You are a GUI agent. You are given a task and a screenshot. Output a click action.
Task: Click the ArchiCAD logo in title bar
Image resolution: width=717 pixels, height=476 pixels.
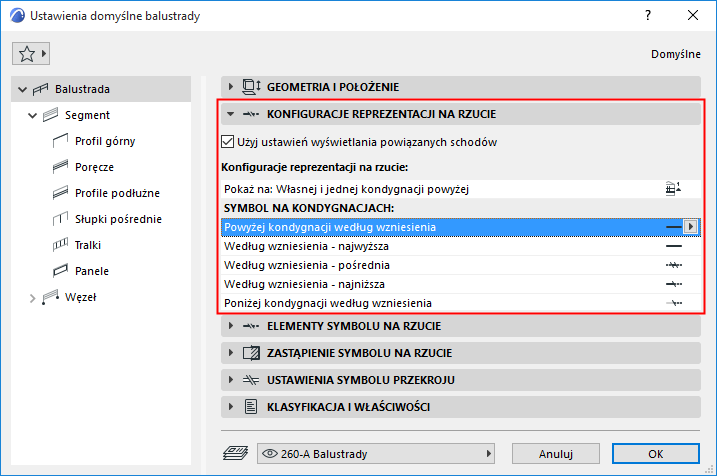coord(17,16)
